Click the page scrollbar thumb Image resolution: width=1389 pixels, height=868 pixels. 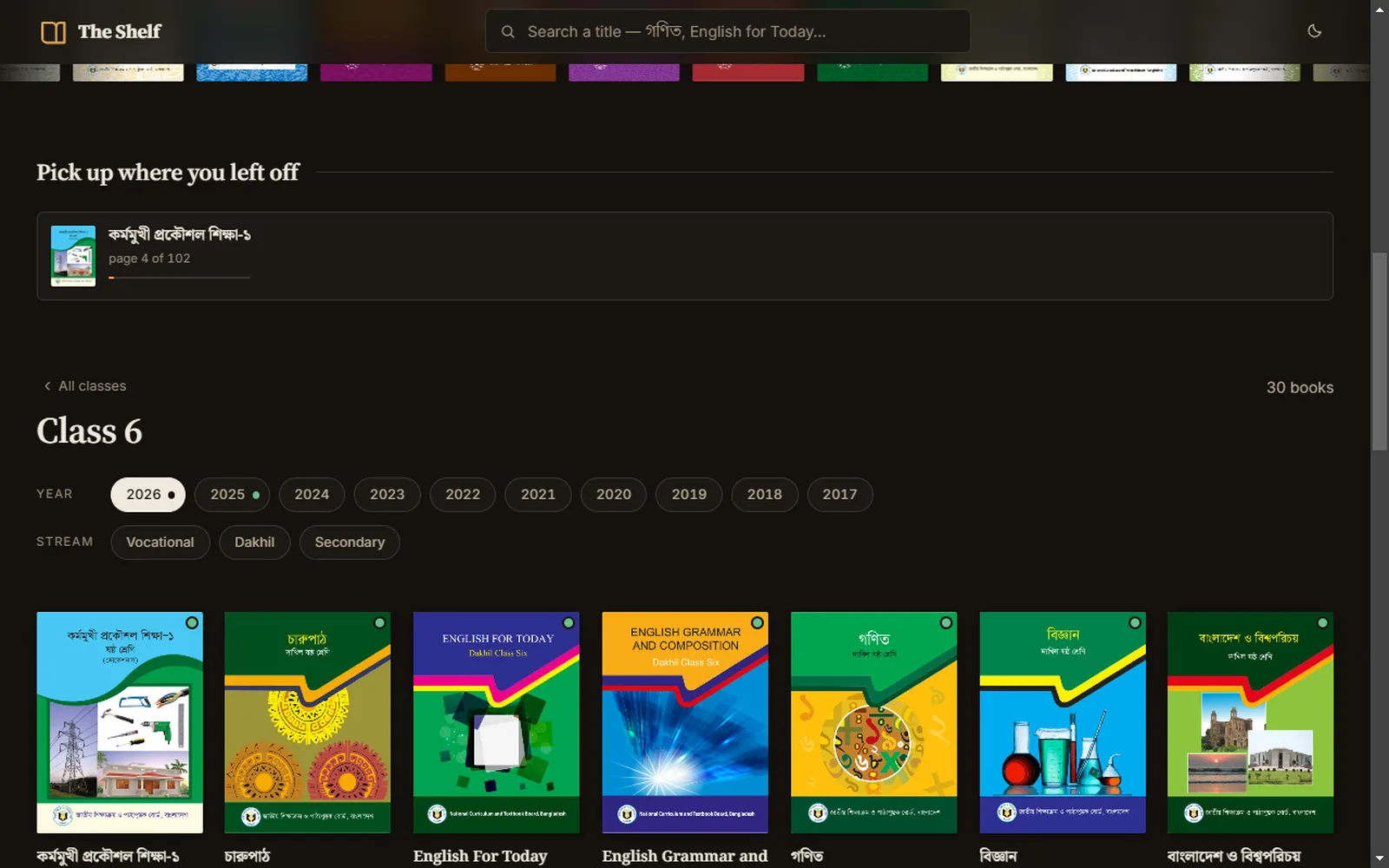[1379, 351]
